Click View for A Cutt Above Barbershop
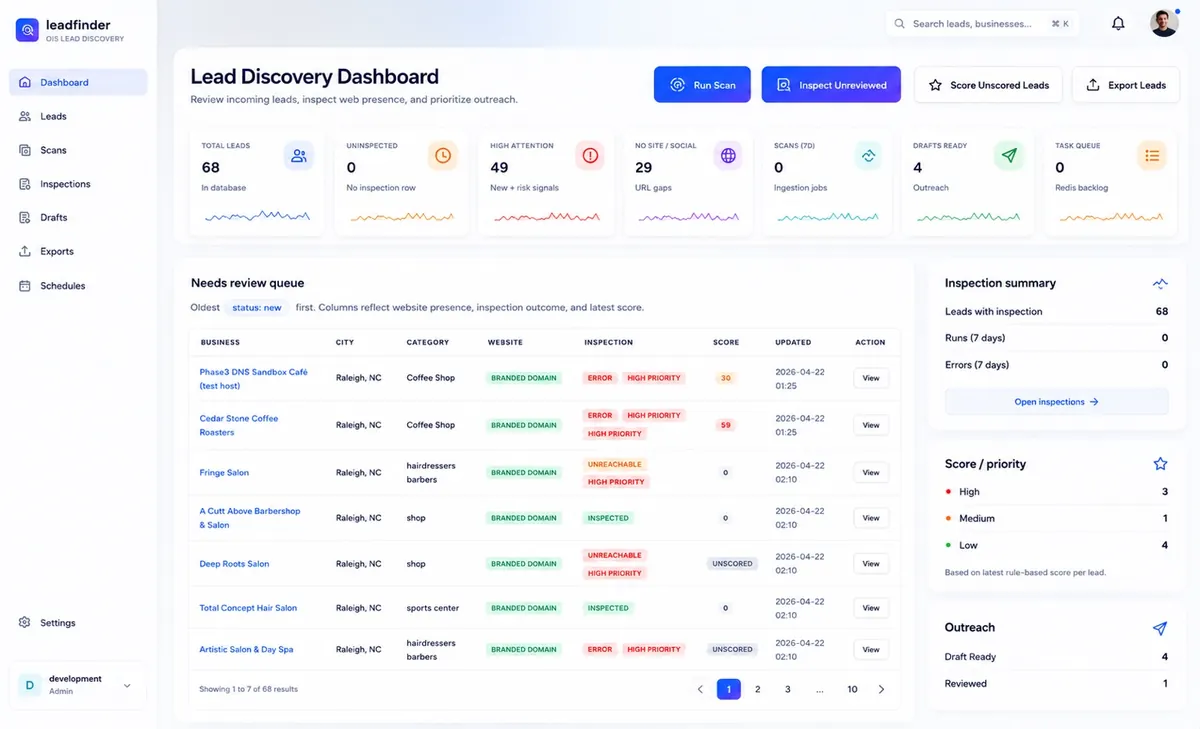The image size is (1200, 729). coord(871,518)
